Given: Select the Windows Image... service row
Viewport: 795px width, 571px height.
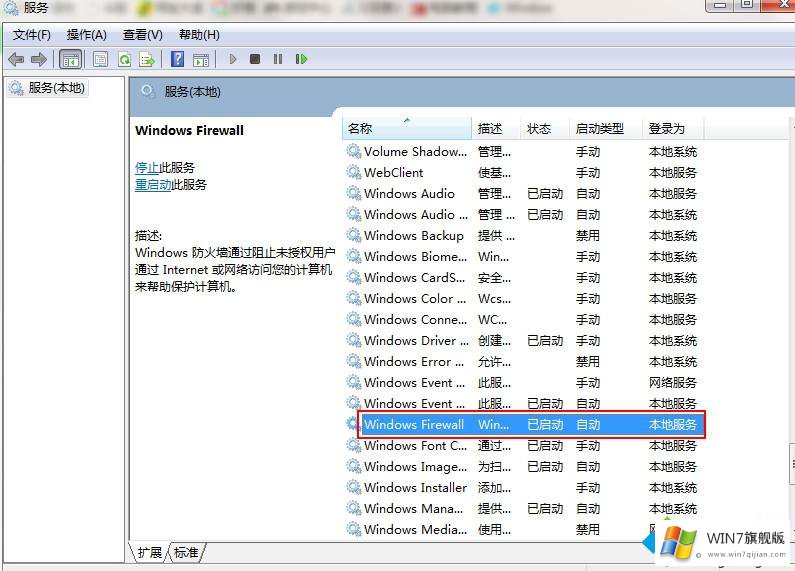Looking at the screenshot, I should pos(523,467).
